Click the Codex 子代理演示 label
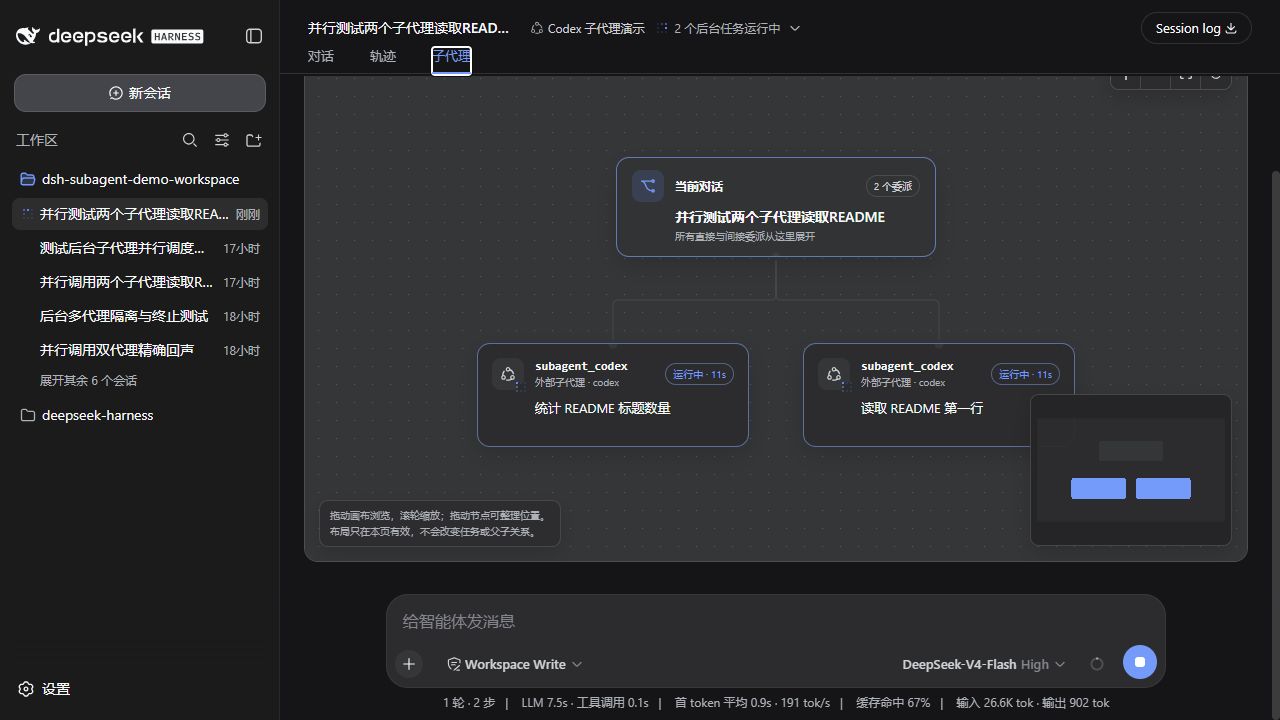Image resolution: width=1280 pixels, height=720 pixels. [588, 29]
